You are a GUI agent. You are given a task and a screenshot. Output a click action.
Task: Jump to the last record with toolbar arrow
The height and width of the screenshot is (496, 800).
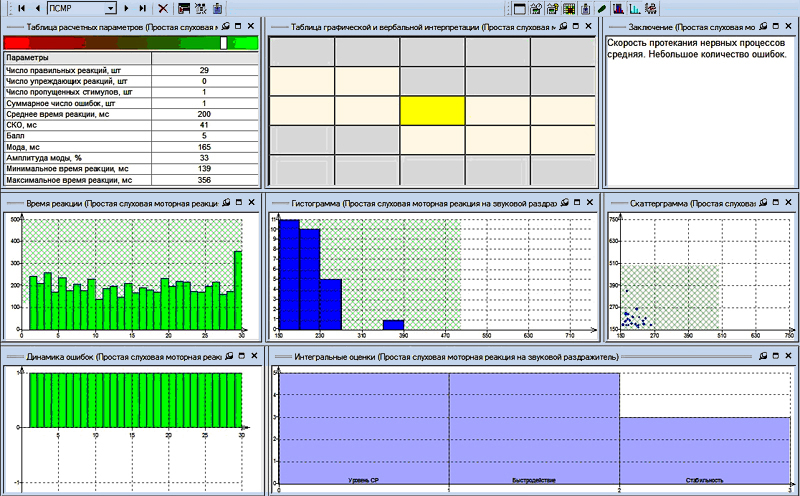pyautogui.click(x=142, y=8)
